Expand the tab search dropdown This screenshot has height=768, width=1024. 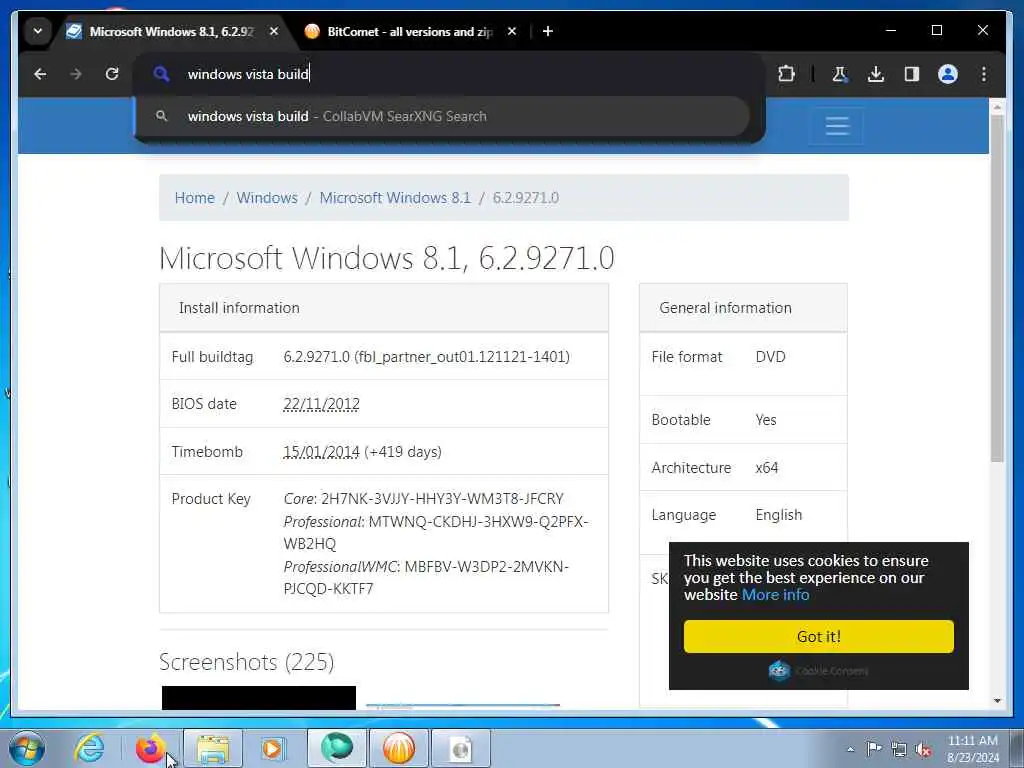tap(38, 31)
